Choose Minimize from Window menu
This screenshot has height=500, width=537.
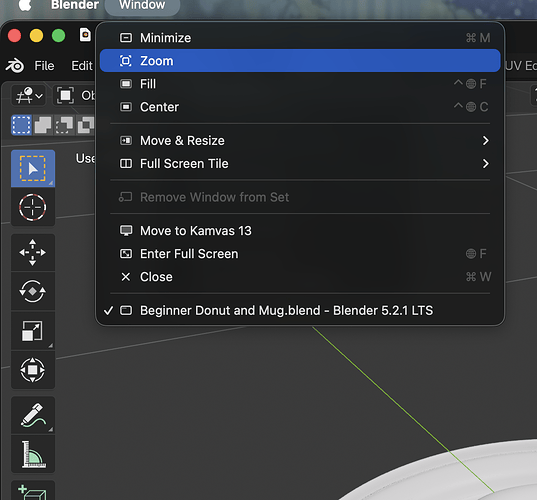click(x=300, y=38)
